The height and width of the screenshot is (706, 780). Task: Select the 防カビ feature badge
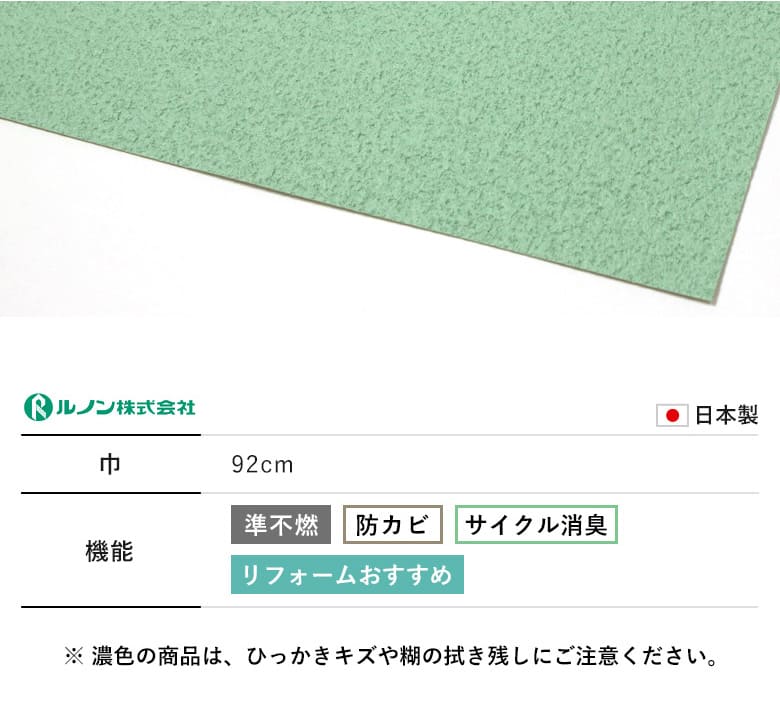[393, 524]
